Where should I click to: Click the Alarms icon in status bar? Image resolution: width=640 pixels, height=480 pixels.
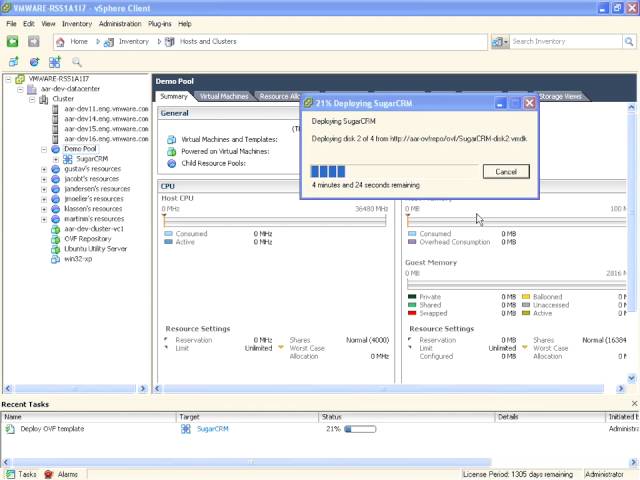(49, 474)
